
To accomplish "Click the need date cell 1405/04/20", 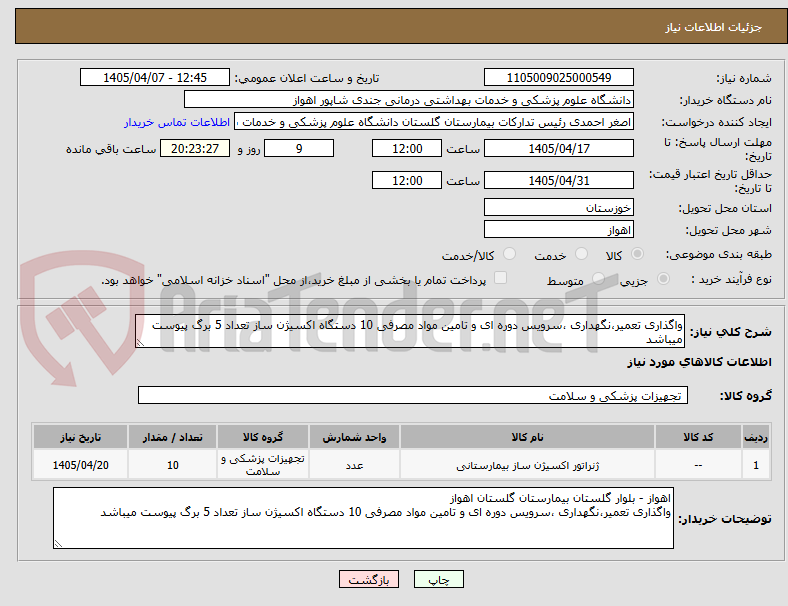I will point(80,465).
